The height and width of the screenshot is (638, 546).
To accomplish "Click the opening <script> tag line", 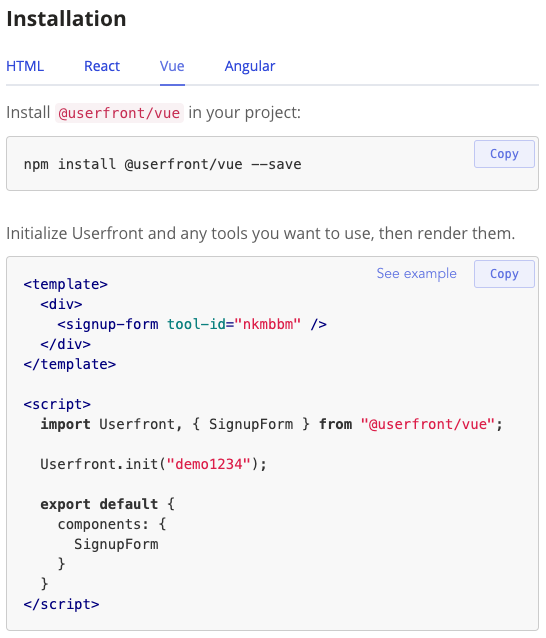I will point(57,404).
